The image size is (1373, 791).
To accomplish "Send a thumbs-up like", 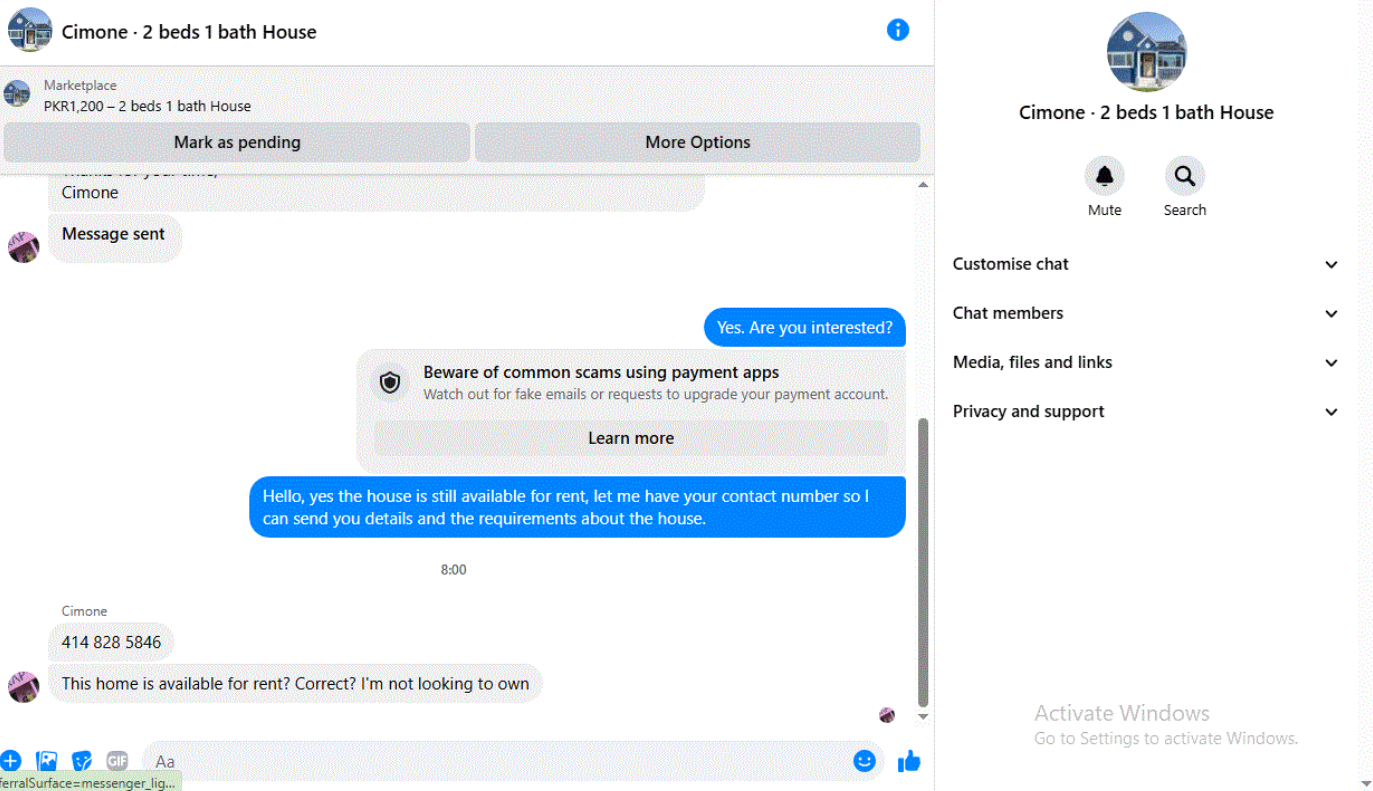I will tap(908, 761).
